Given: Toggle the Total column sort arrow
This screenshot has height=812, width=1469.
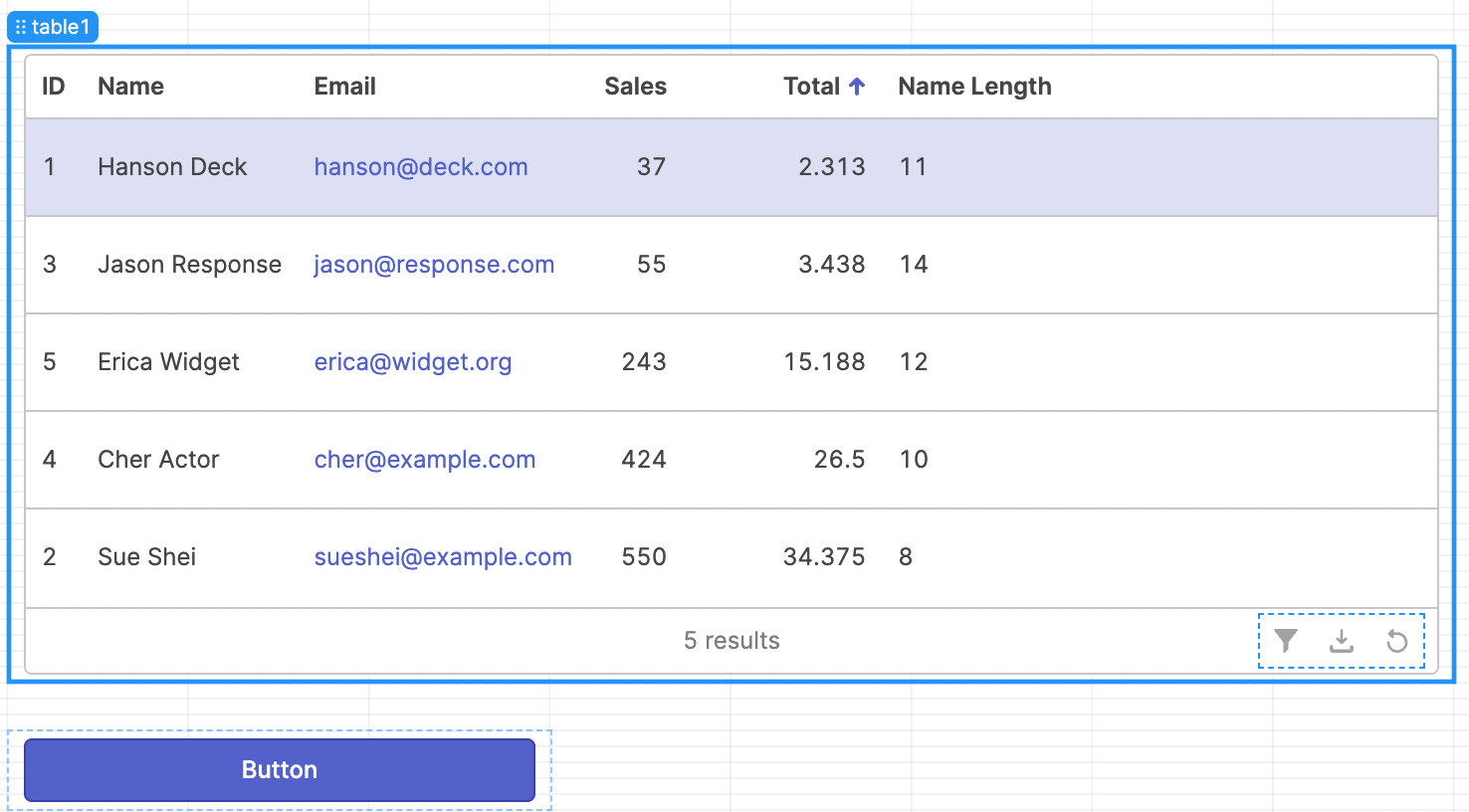Looking at the screenshot, I should [x=857, y=87].
